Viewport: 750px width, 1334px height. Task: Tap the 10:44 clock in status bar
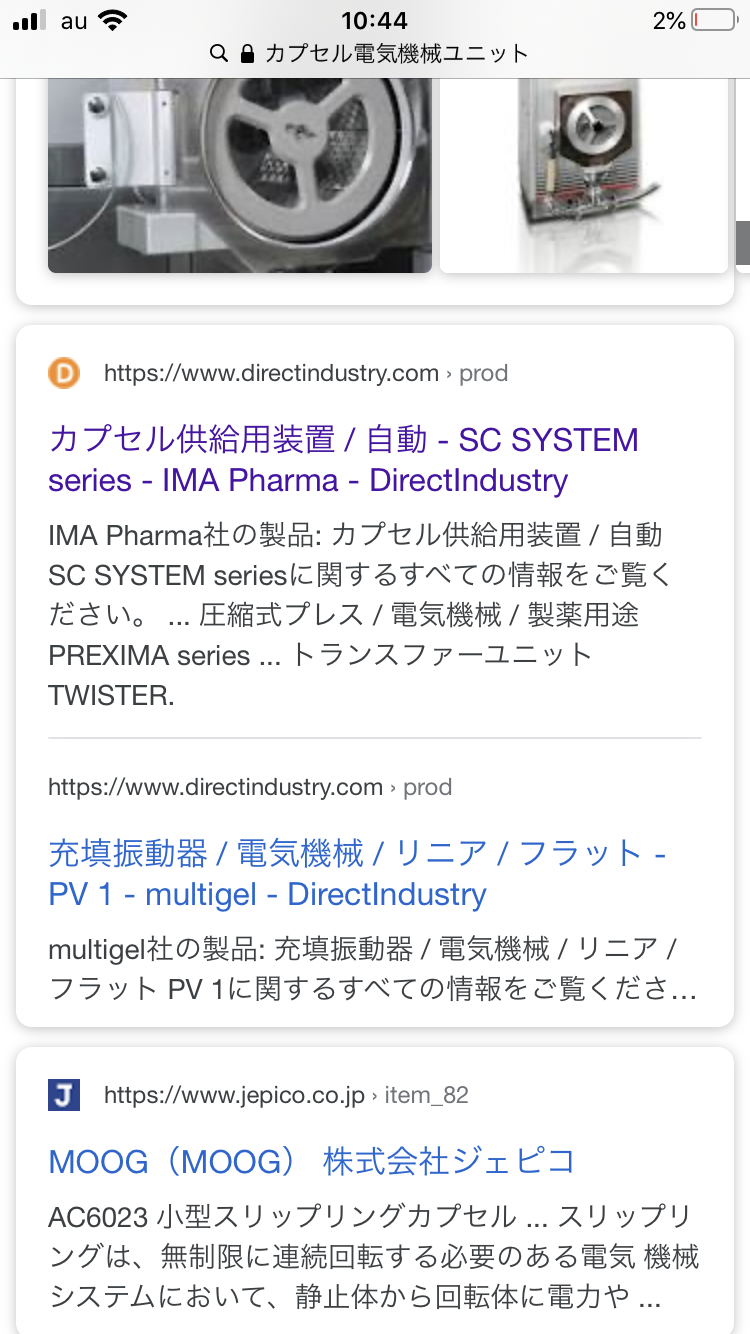pos(374,20)
